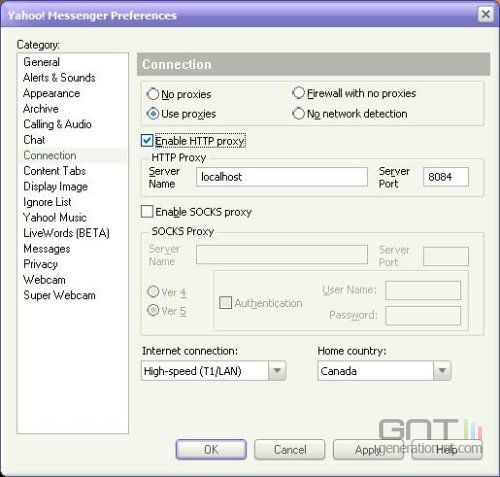The width and height of the screenshot is (500, 477).
Task: Click the Apply button
Action: (368, 450)
